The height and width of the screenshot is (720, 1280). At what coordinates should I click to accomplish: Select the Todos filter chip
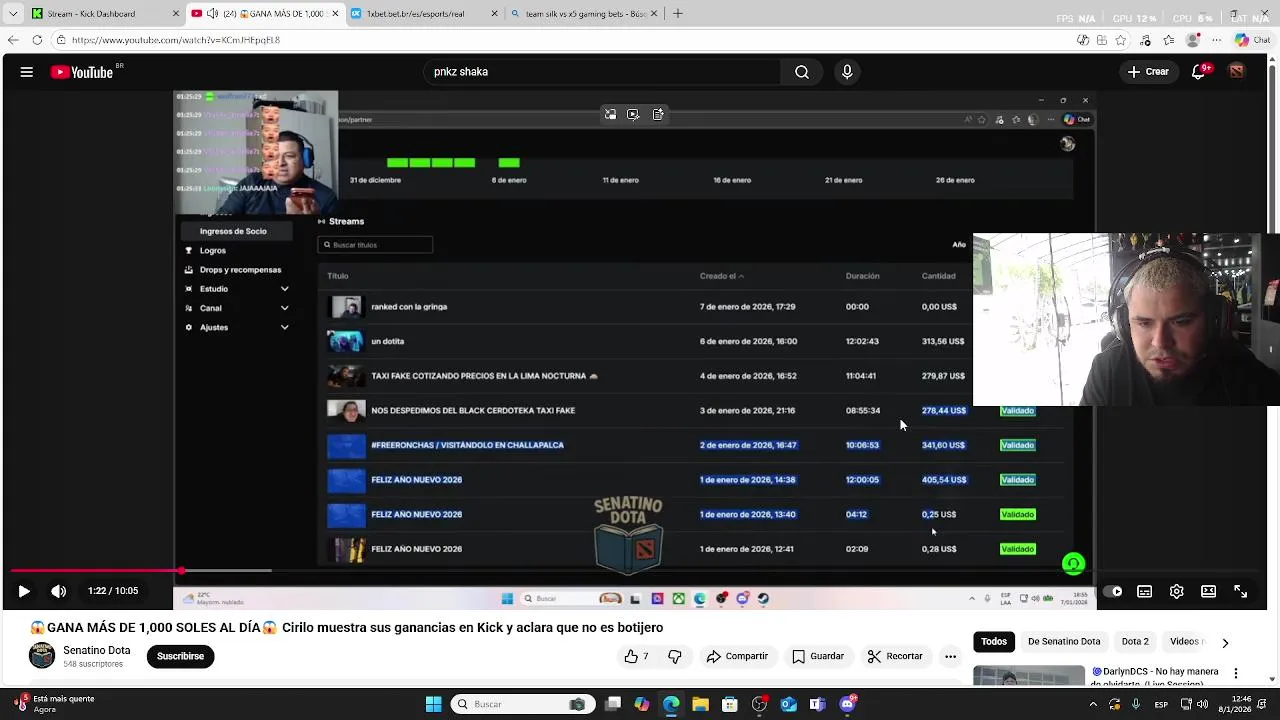point(994,642)
